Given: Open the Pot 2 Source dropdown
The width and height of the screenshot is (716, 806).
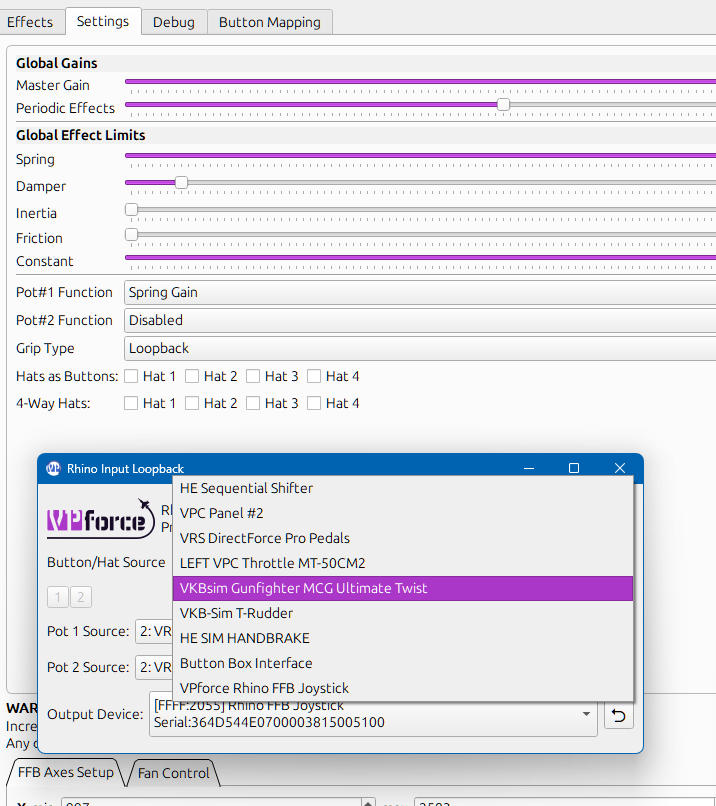Looking at the screenshot, I should [x=154, y=667].
